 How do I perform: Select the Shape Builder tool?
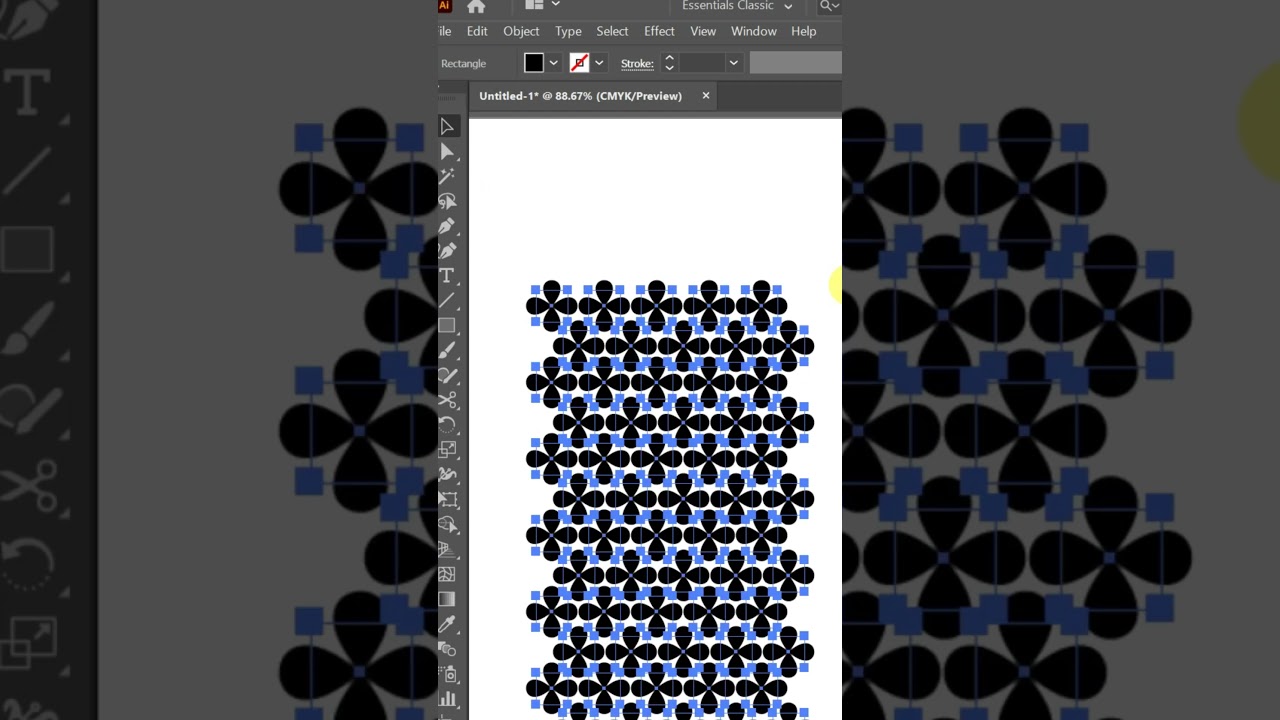coord(447,525)
